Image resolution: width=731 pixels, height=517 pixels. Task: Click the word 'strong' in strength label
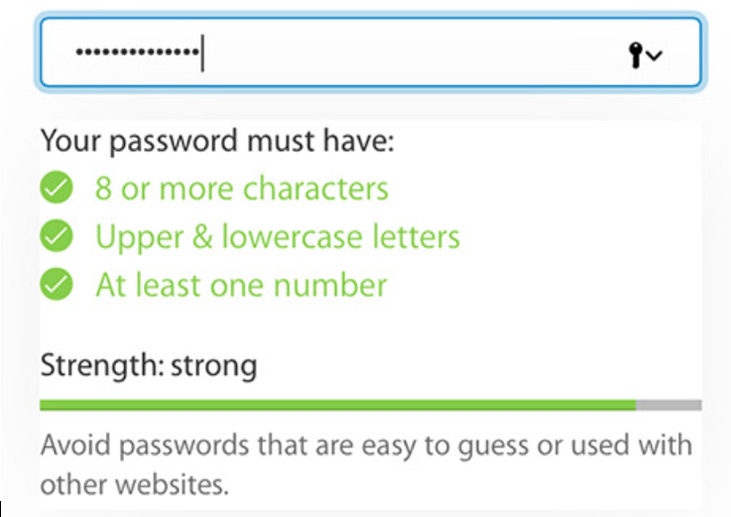click(x=214, y=365)
